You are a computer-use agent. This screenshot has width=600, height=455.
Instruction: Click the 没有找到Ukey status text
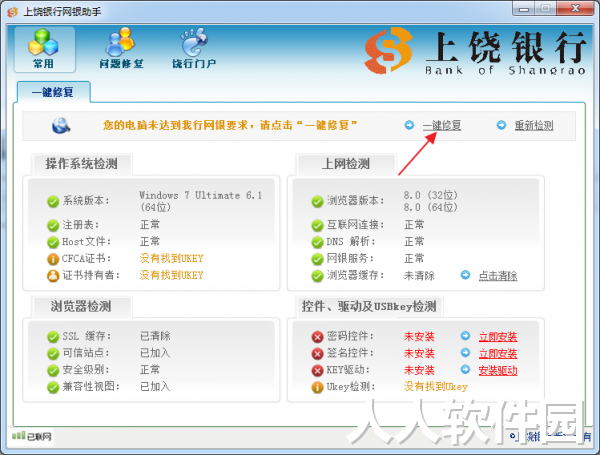pyautogui.click(x=436, y=387)
